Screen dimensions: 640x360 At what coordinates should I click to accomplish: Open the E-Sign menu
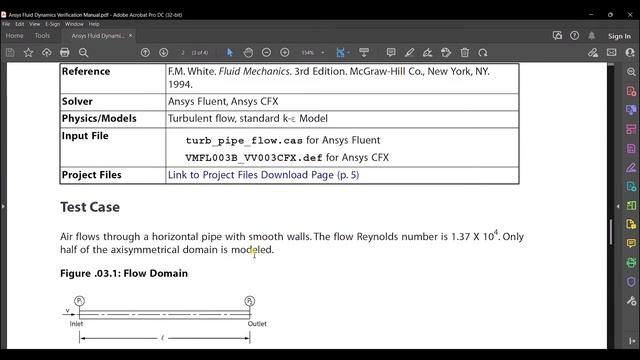52,24
